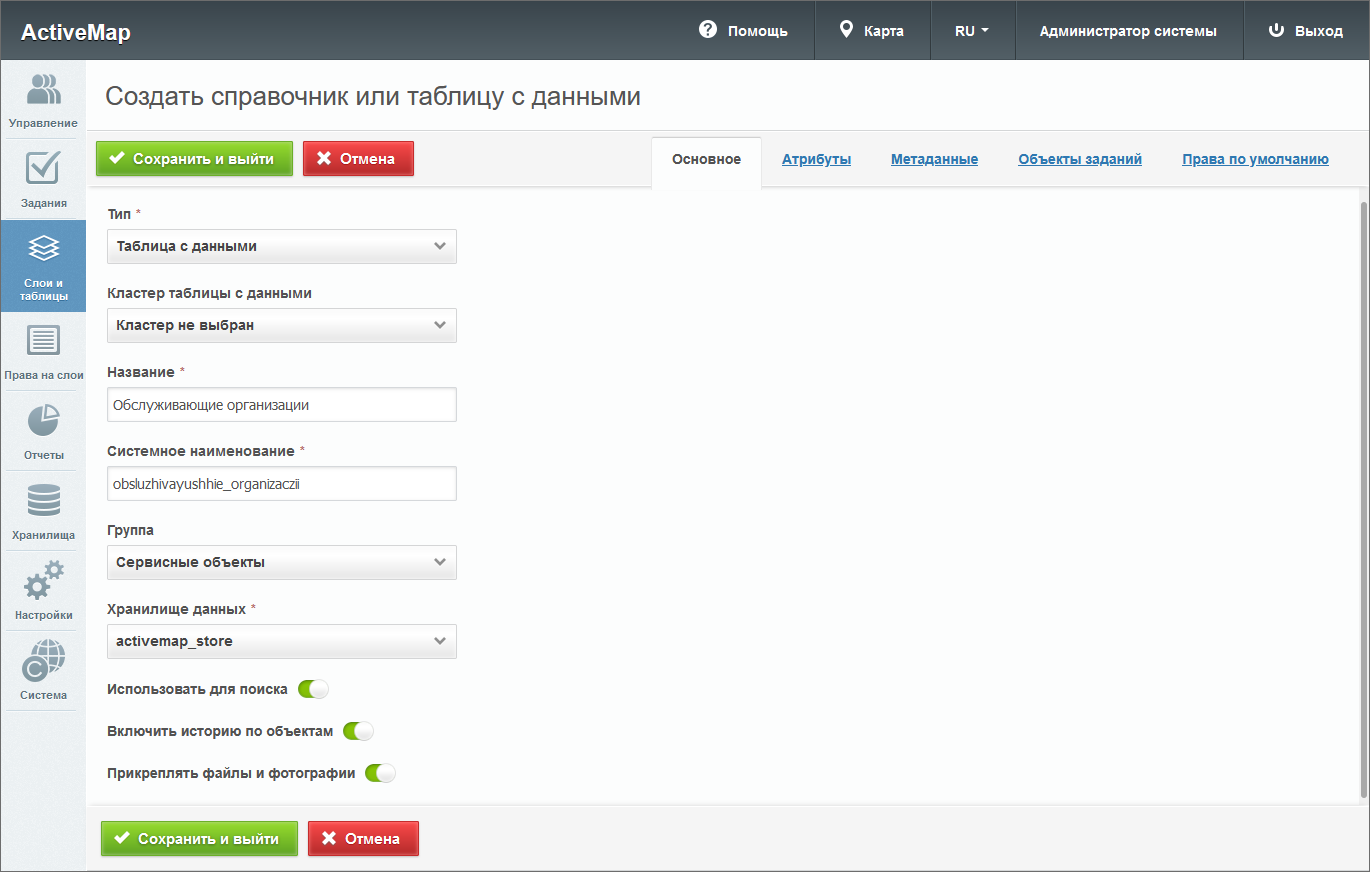Open the Система globe icon
Screen dimensions: 1370x872
(43, 670)
